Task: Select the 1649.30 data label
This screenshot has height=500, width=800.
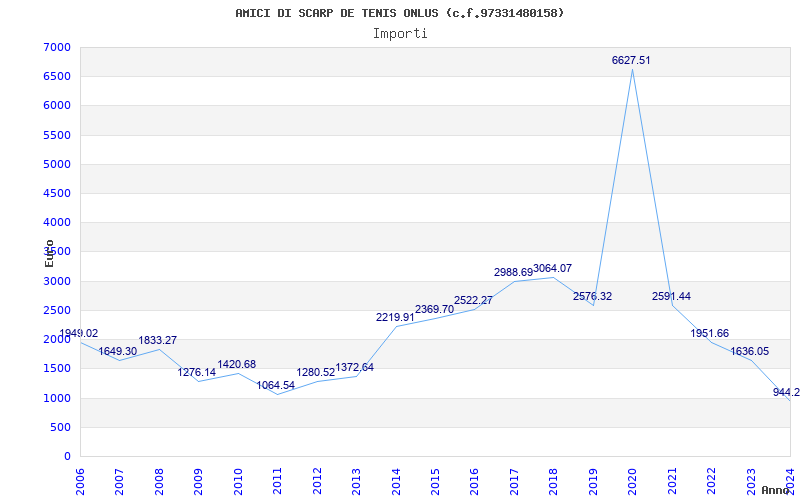Action: [x=118, y=352]
